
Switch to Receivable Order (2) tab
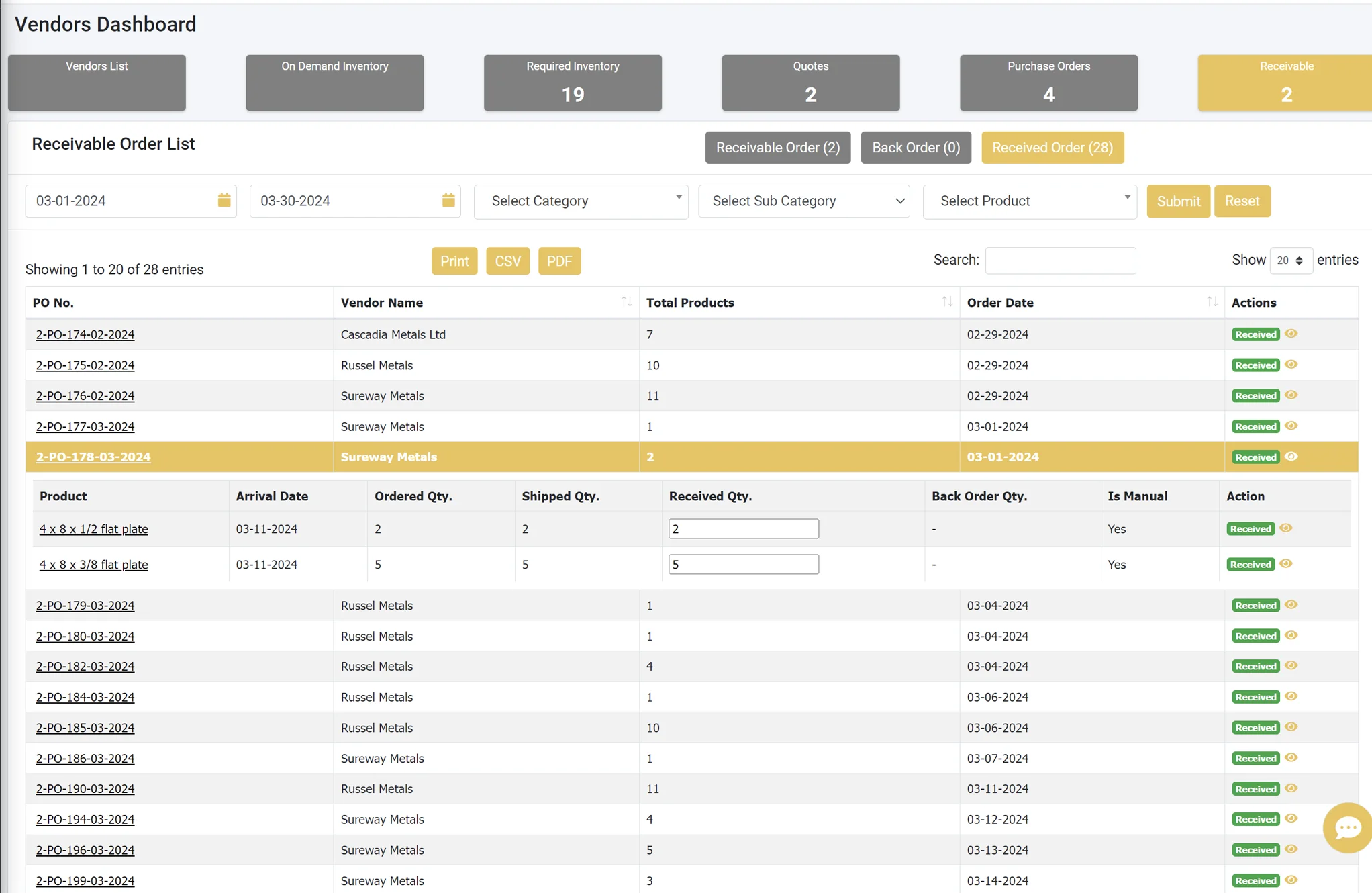[777, 148]
